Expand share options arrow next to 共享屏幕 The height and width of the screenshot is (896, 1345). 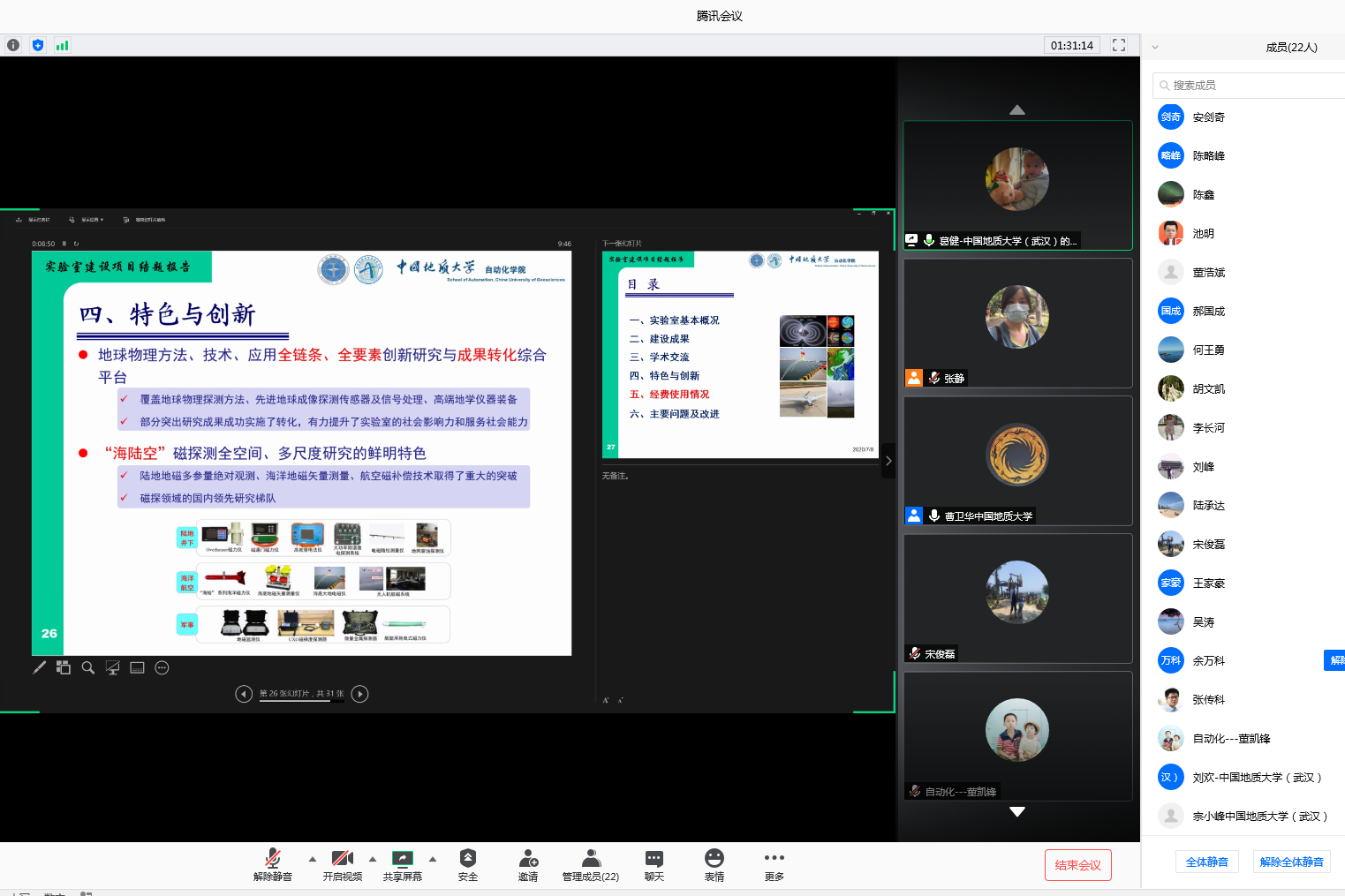(x=433, y=858)
